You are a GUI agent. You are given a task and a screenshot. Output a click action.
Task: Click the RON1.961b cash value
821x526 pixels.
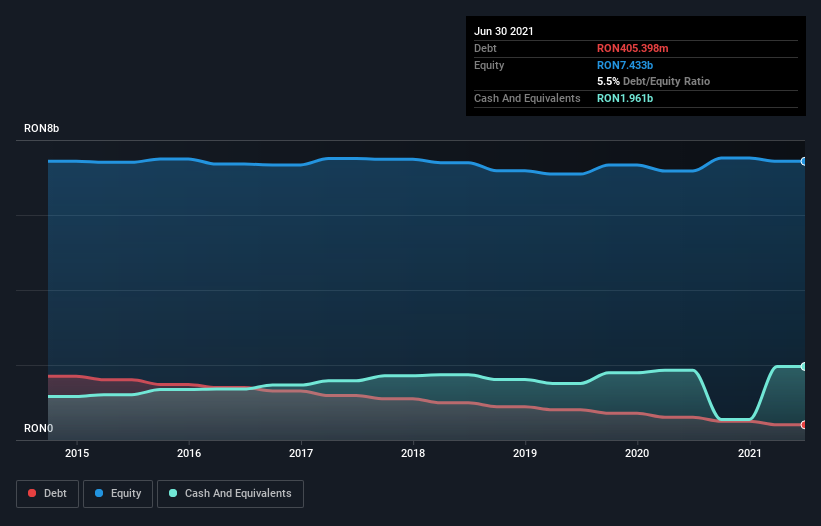pyautogui.click(x=625, y=98)
